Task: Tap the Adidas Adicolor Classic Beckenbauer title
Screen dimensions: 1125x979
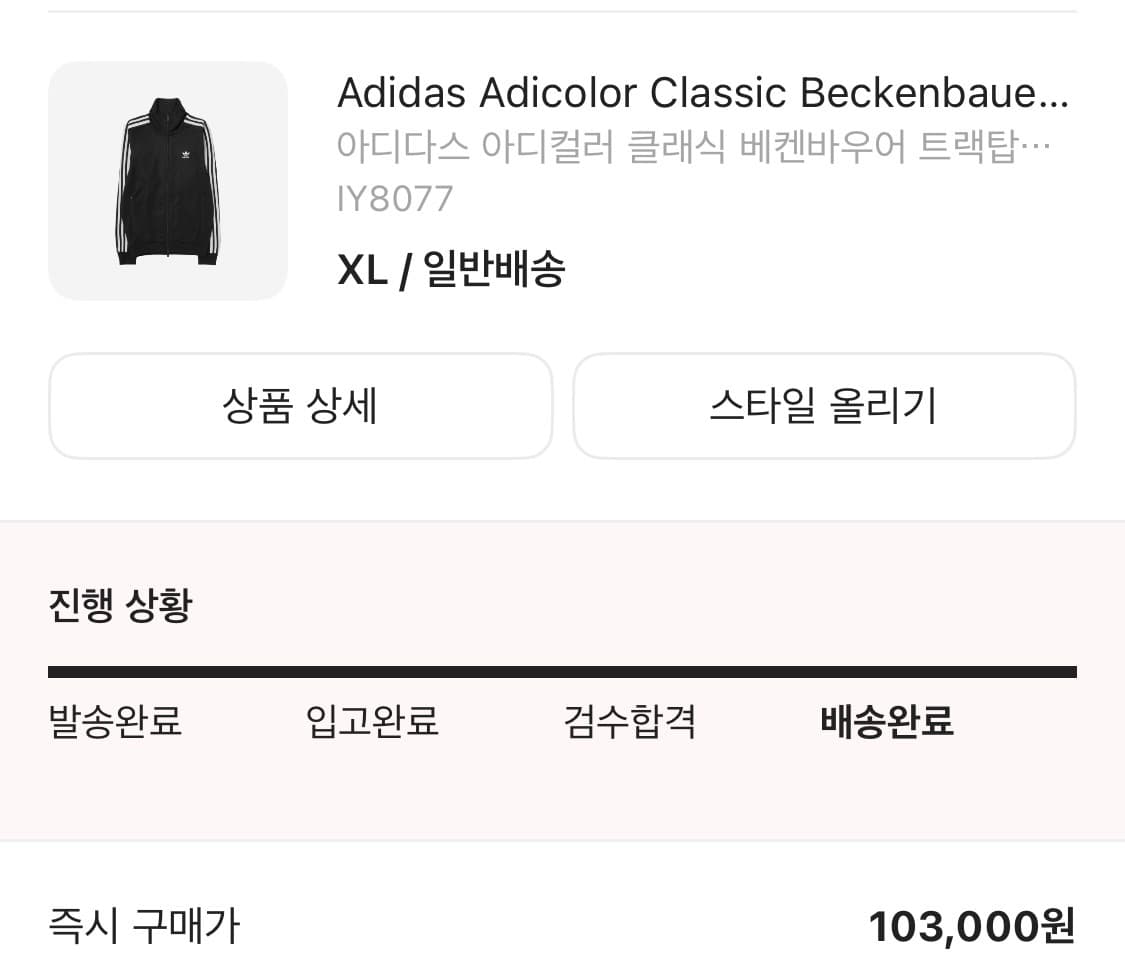Action: tap(690, 94)
